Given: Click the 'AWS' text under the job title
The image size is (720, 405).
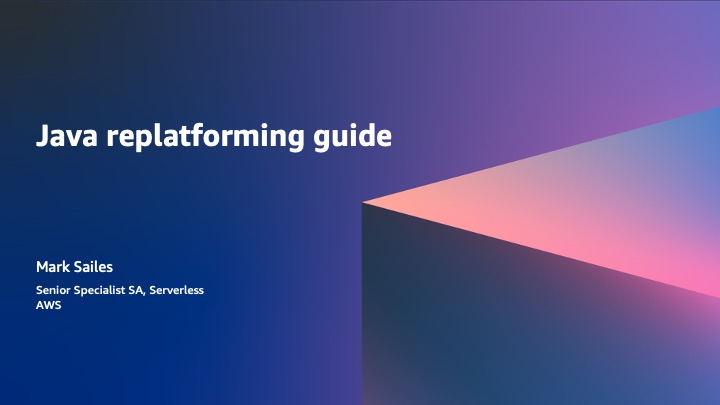Looking at the screenshot, I should [49, 305].
